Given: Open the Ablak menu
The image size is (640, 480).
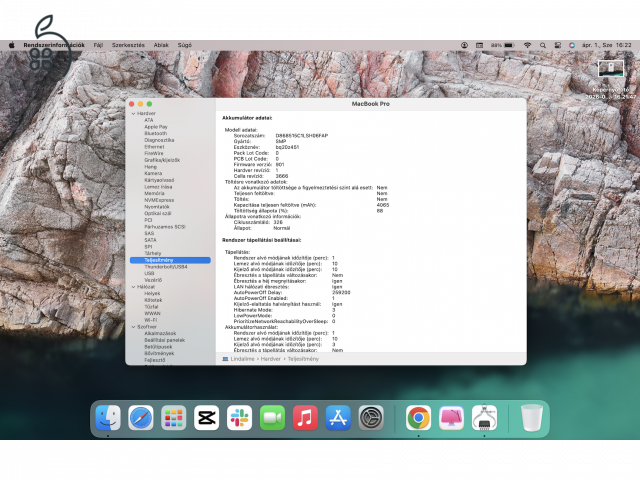Looking at the screenshot, I should tap(161, 45).
